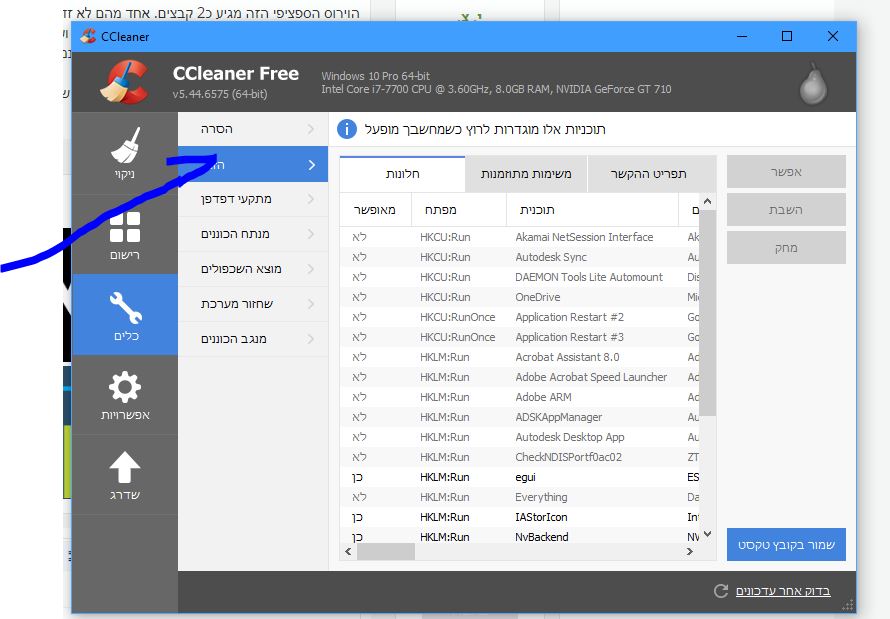890x619 pixels.
Task: Open the מנתח הכוננים disk analyzer tool
Action: (253, 234)
